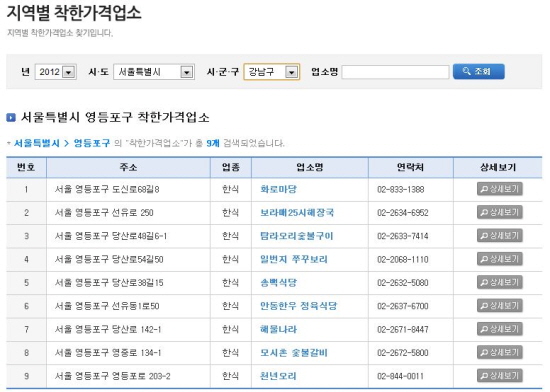Open the 송백식당 business link
This screenshot has height=392, width=550.
(x=279, y=283)
